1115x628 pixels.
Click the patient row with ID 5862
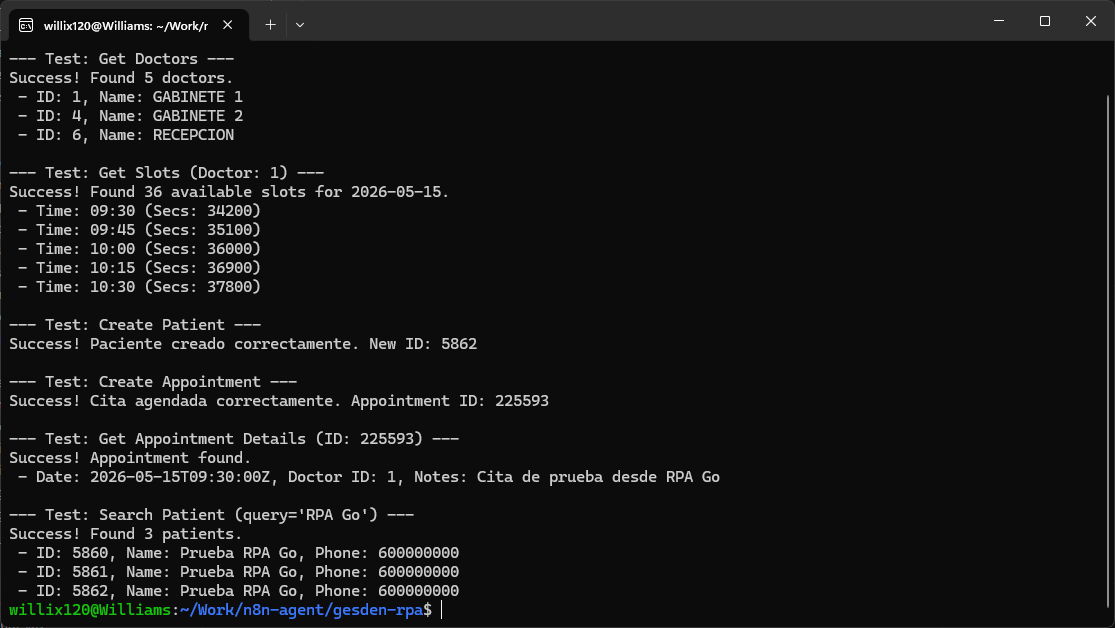(x=238, y=591)
